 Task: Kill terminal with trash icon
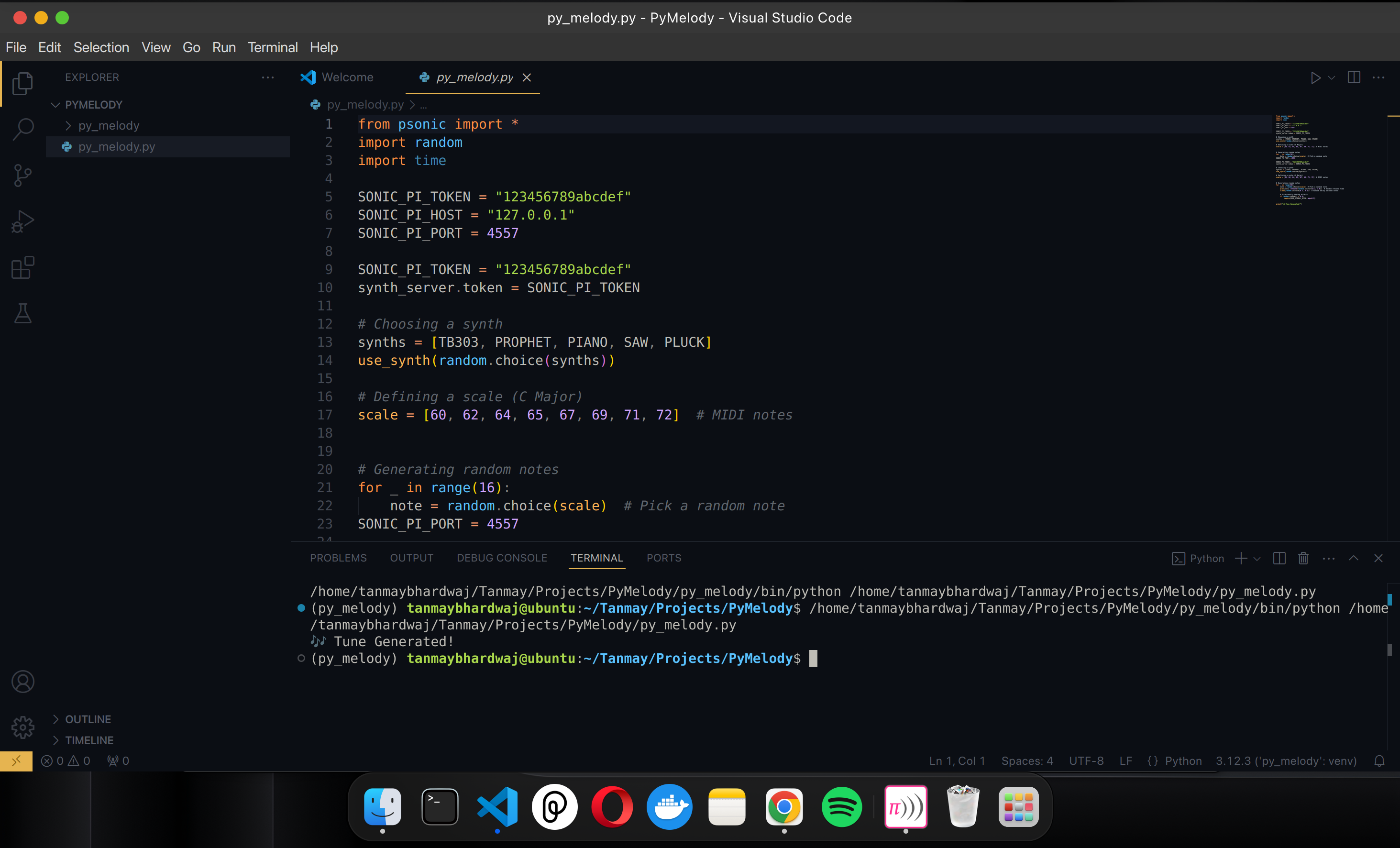(1303, 558)
